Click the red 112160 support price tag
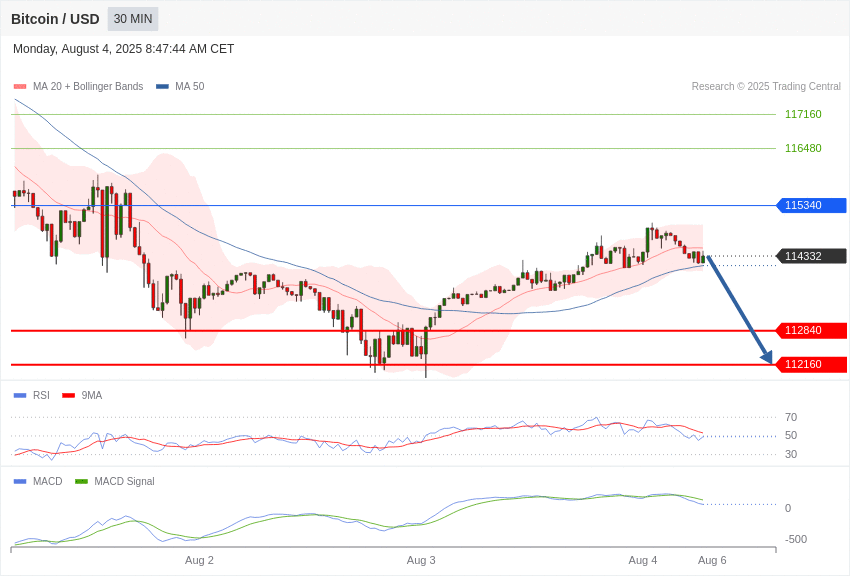 coord(812,364)
